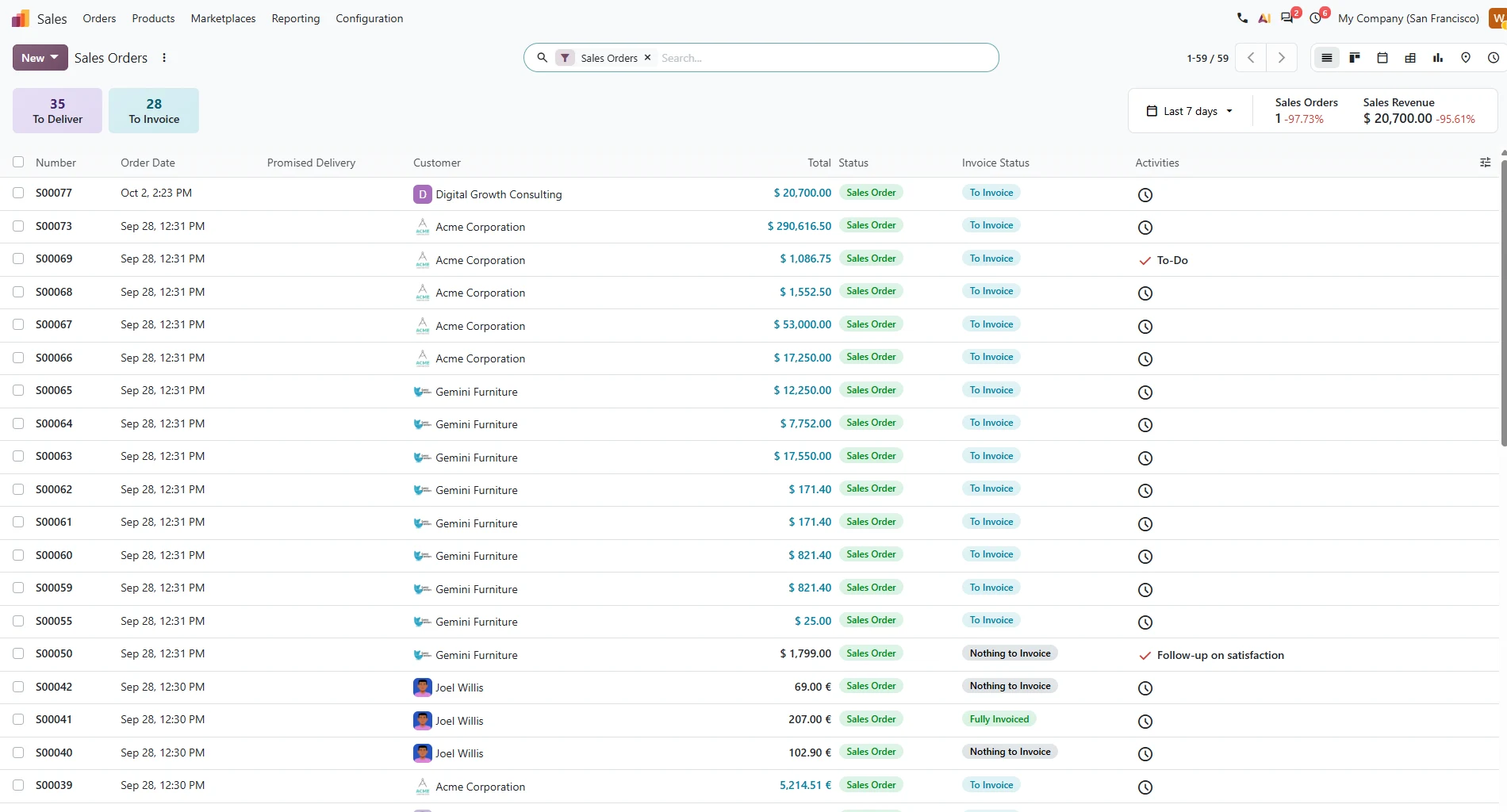Sort by the Customer column header
The height and width of the screenshot is (812, 1507).
(437, 163)
